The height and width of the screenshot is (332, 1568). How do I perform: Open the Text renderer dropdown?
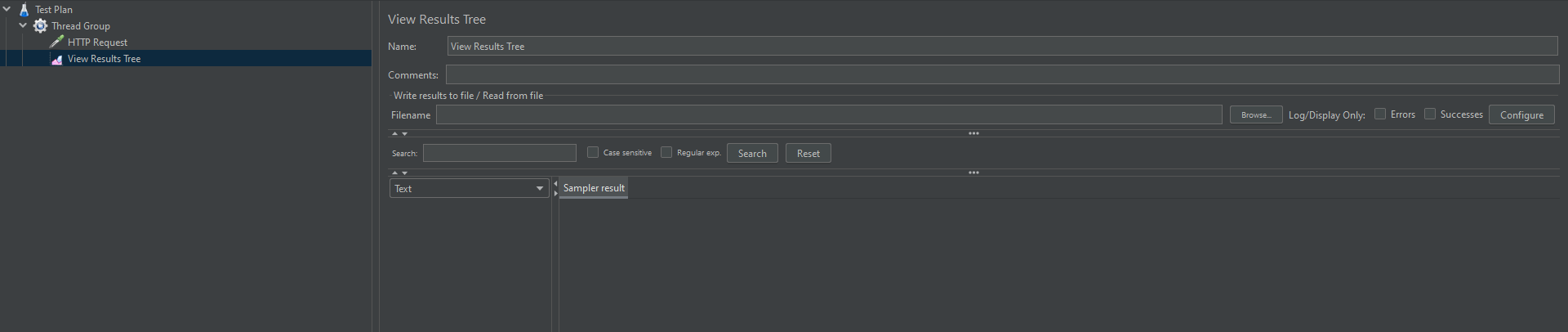pos(469,188)
